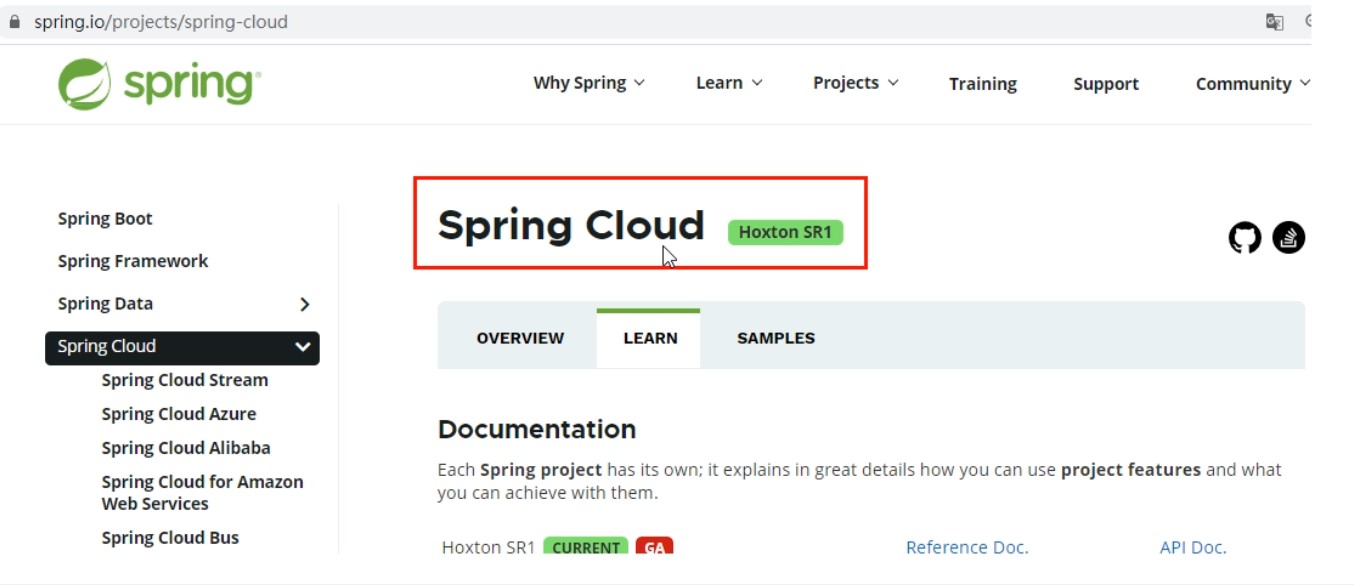This screenshot has height=585, width=1354.
Task: Click the CURRENT badge
Action: (586, 547)
